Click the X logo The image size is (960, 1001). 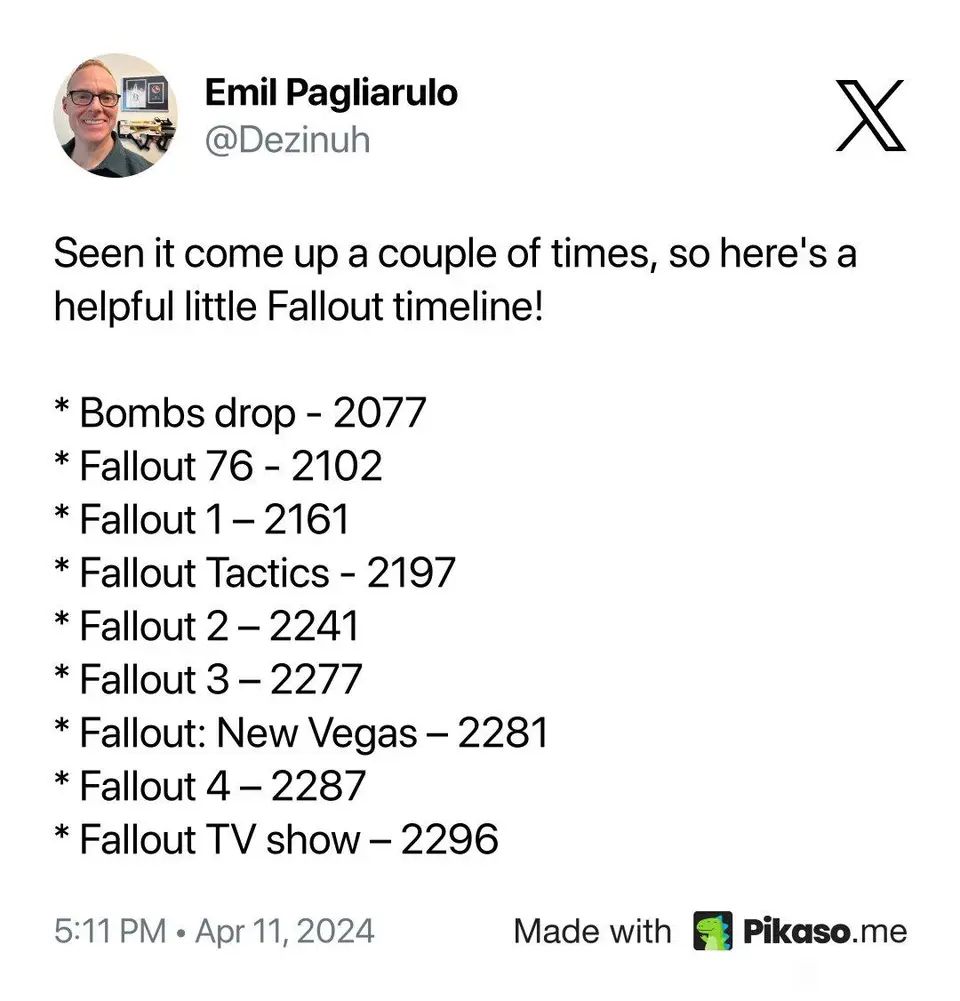870,116
